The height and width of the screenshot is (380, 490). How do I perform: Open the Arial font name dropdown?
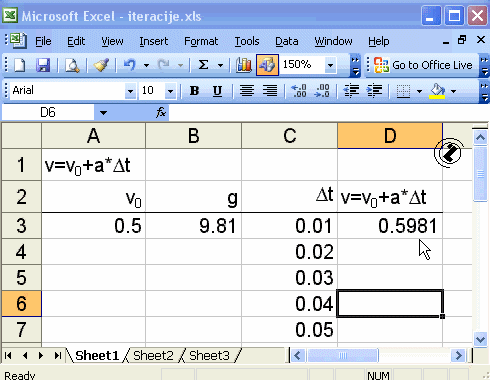[130, 91]
